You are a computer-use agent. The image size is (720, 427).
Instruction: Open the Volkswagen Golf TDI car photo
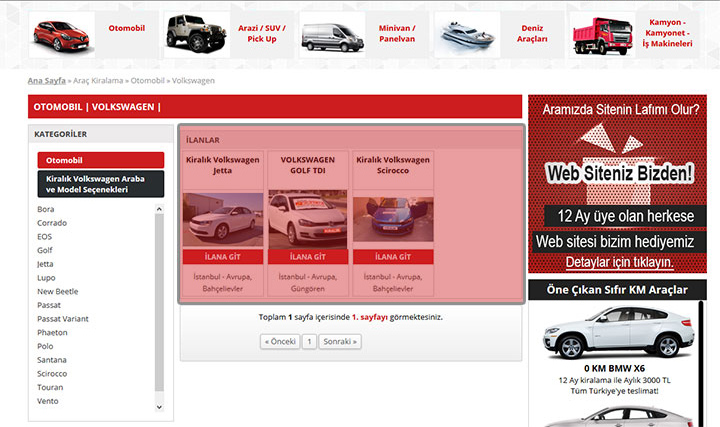pos(308,220)
